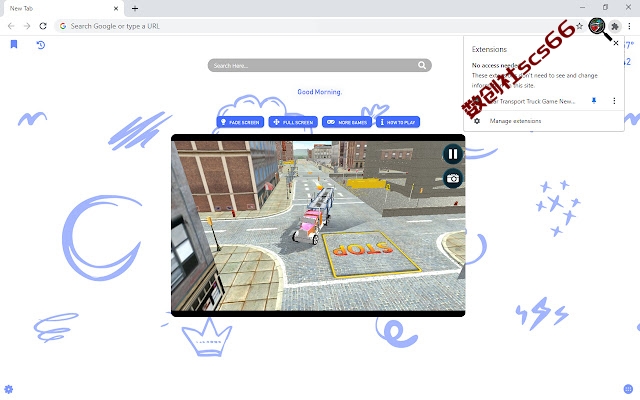This screenshot has width=640, height=400.
Task: Click the magnifier search icon
Action: [422, 65]
